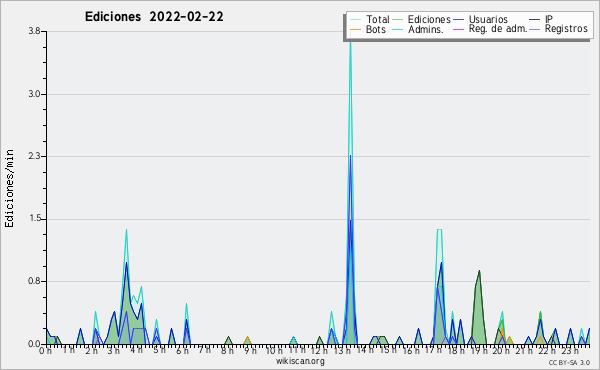This screenshot has height=370, width=600.
Task: Click the 1.5 y-axis value
Action: click(34, 219)
